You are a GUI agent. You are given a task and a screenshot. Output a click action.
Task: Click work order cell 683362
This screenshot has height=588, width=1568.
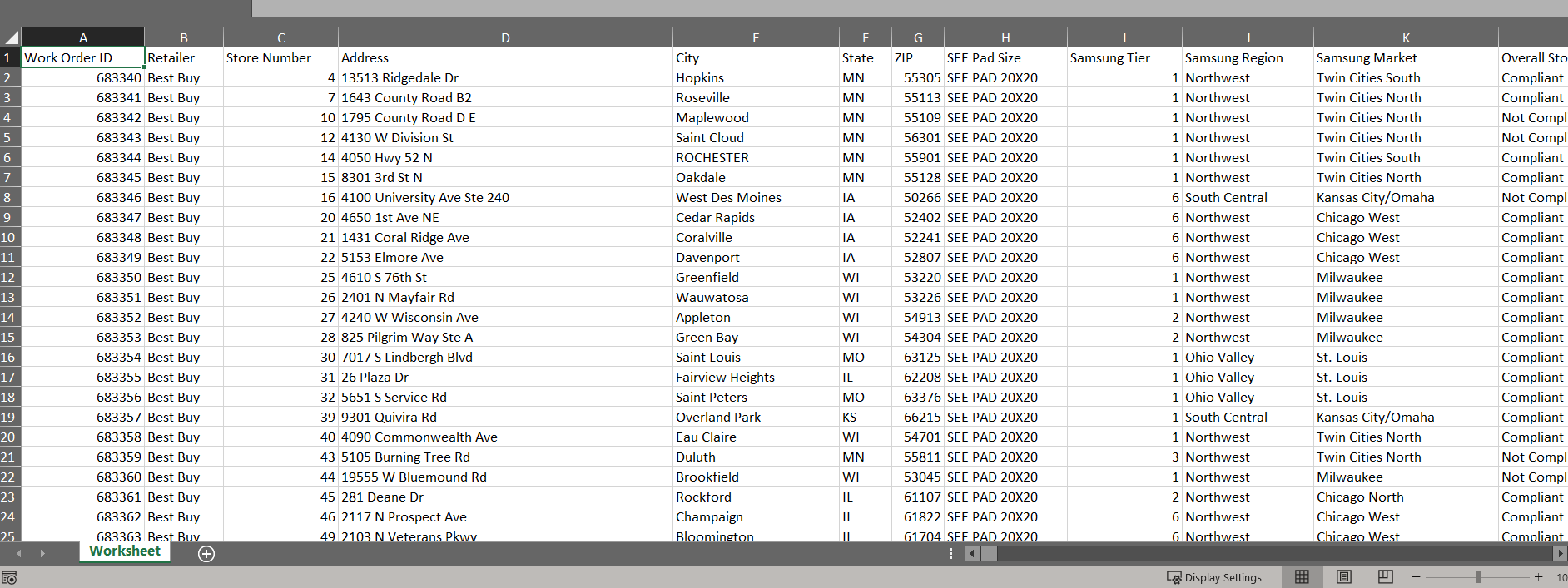82,516
